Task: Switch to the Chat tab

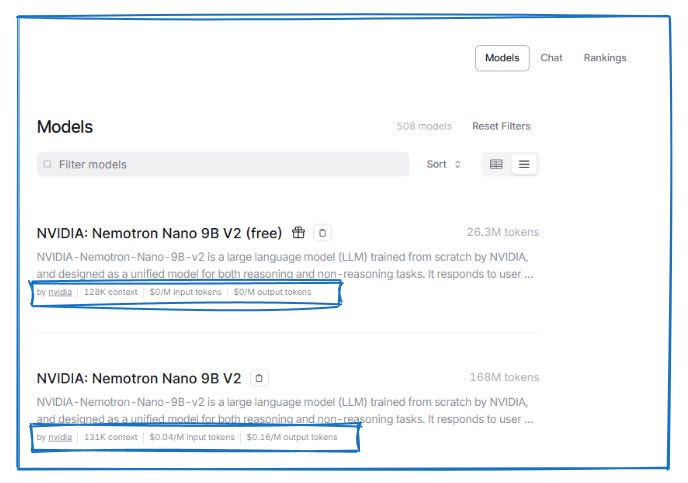Action: (551, 58)
